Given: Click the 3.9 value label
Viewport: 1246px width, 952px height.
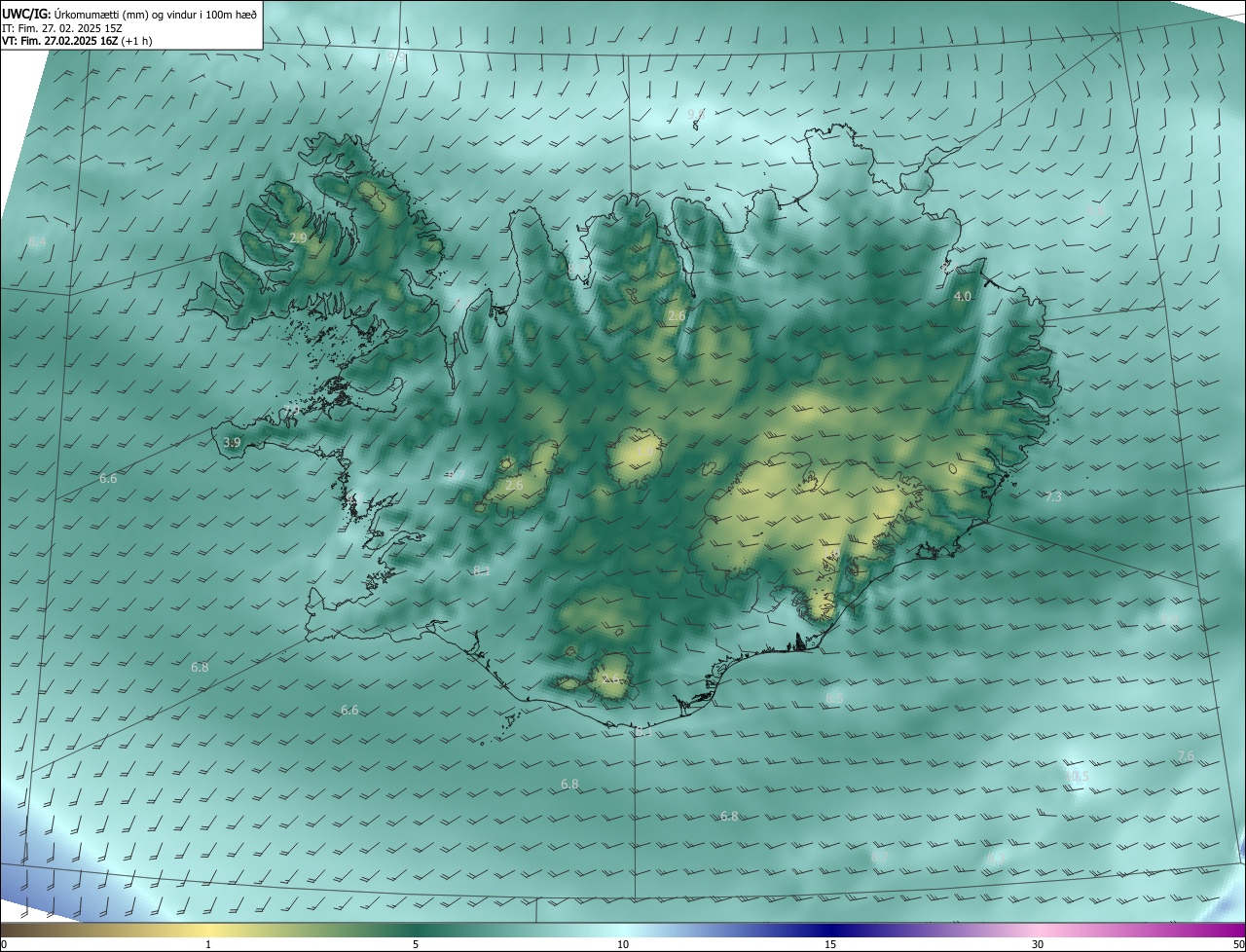Looking at the screenshot, I should [x=232, y=443].
